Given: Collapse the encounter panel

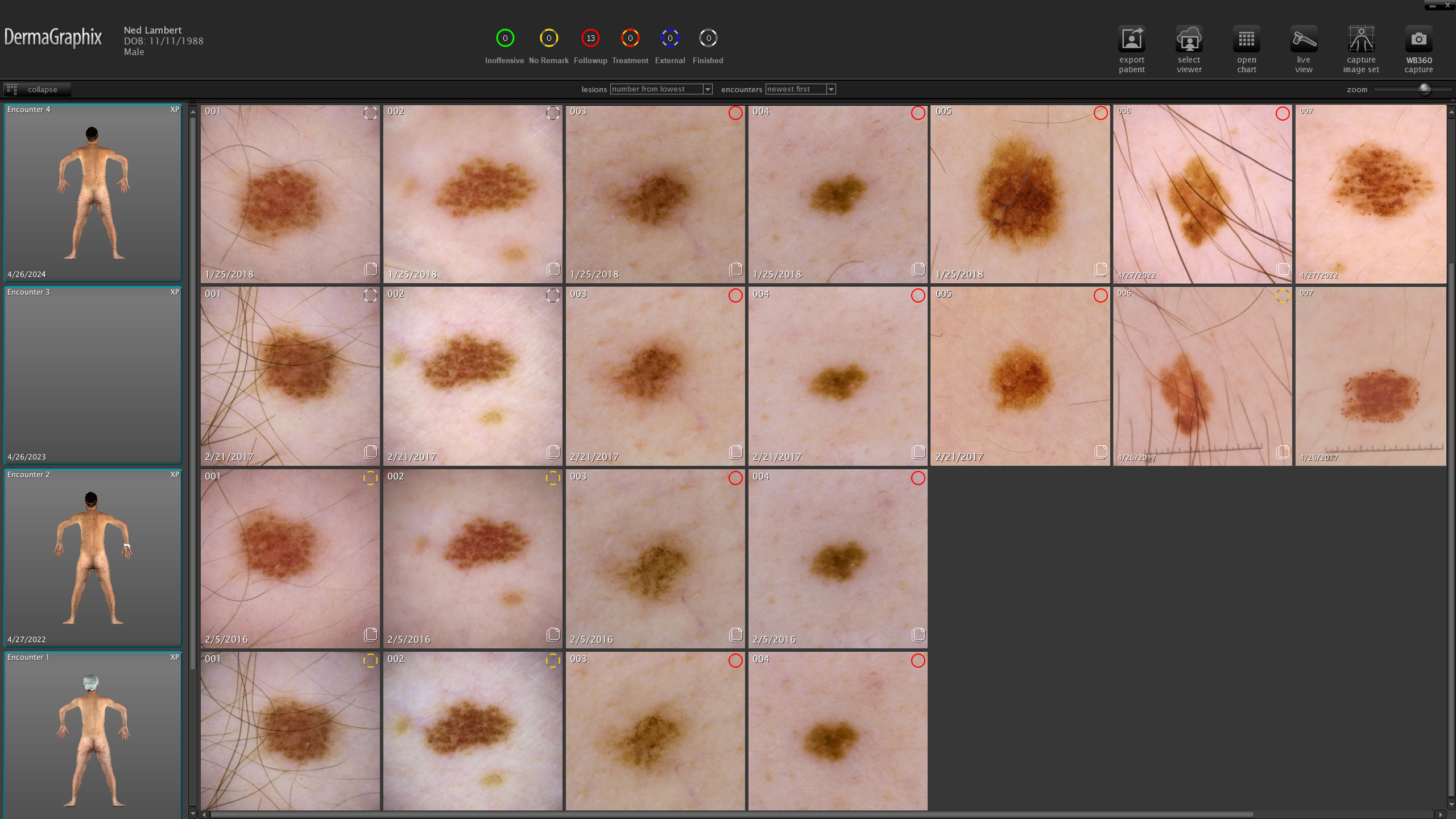Looking at the screenshot, I should pos(37,89).
